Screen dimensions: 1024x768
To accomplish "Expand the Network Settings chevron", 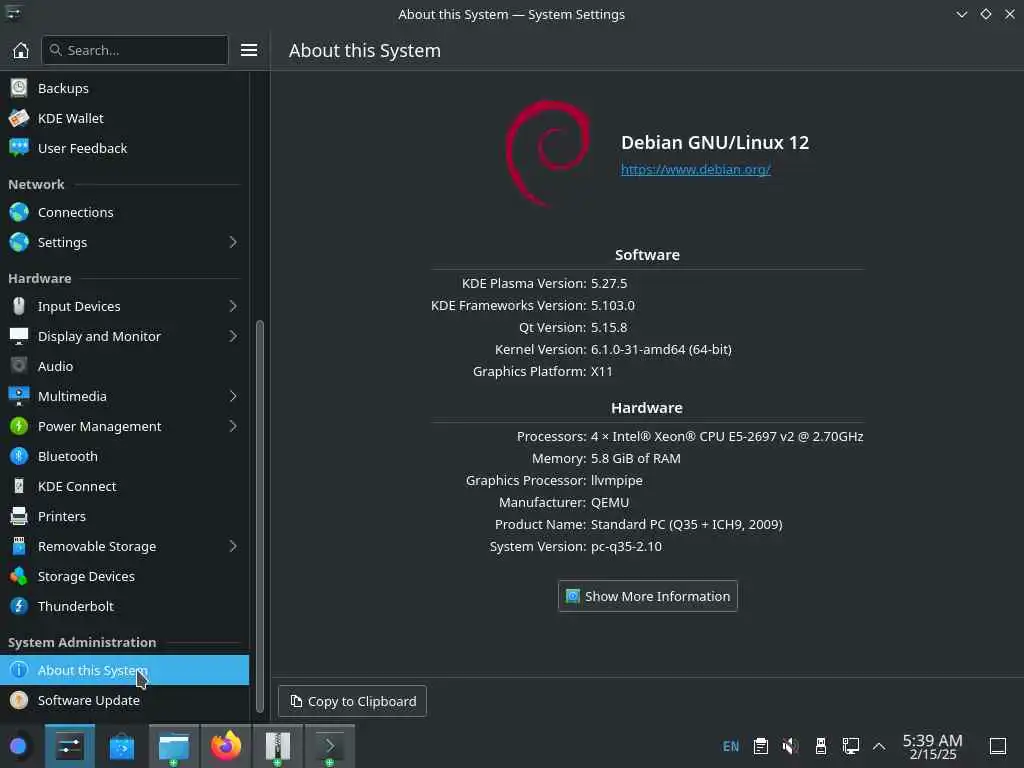I will [233, 242].
